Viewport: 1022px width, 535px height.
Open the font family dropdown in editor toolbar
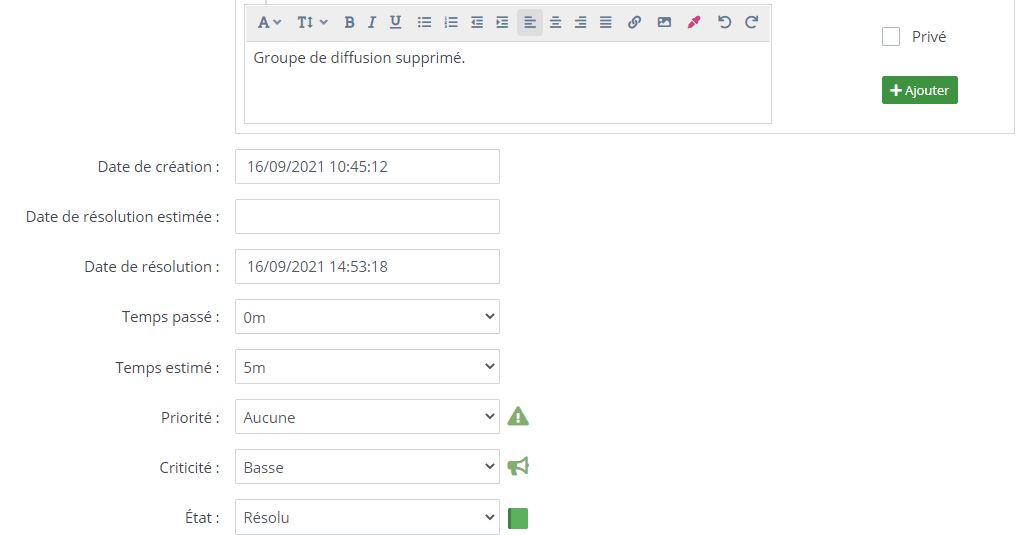[x=269, y=23]
